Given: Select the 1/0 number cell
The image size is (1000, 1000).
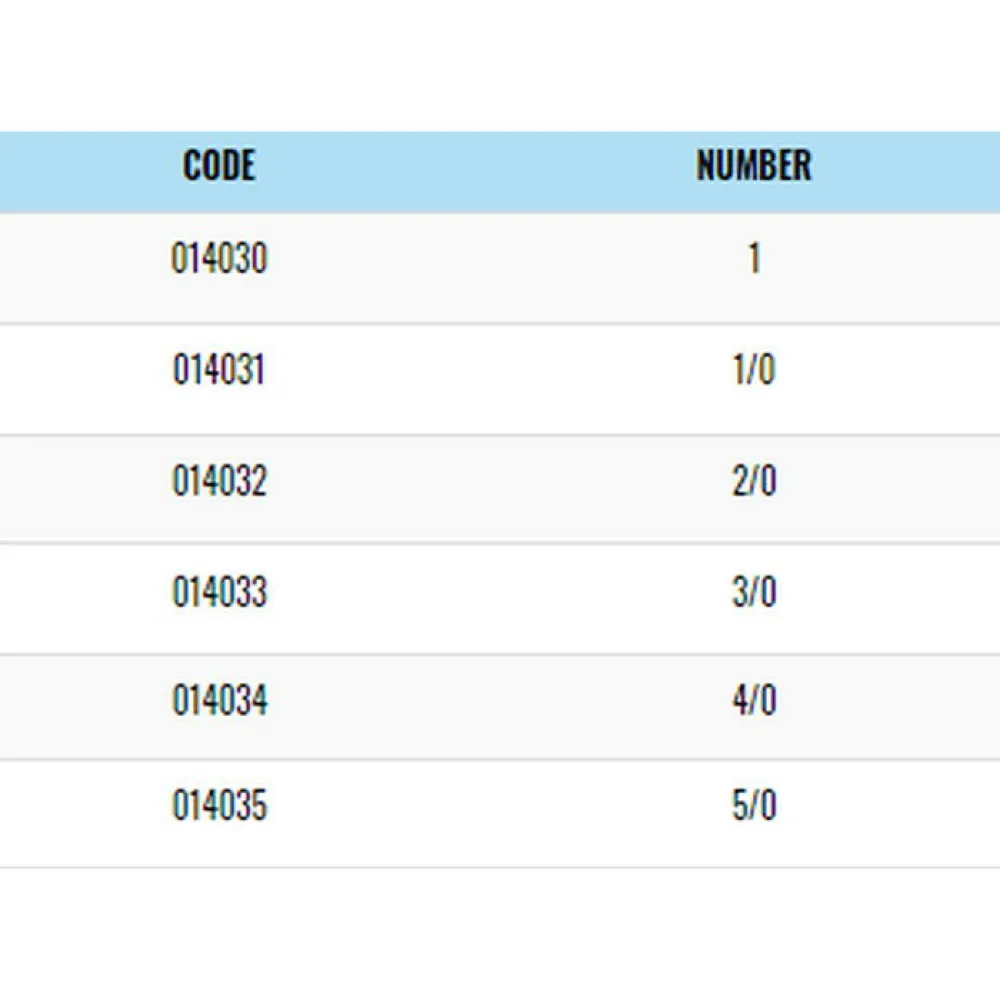Looking at the screenshot, I should (x=753, y=371).
